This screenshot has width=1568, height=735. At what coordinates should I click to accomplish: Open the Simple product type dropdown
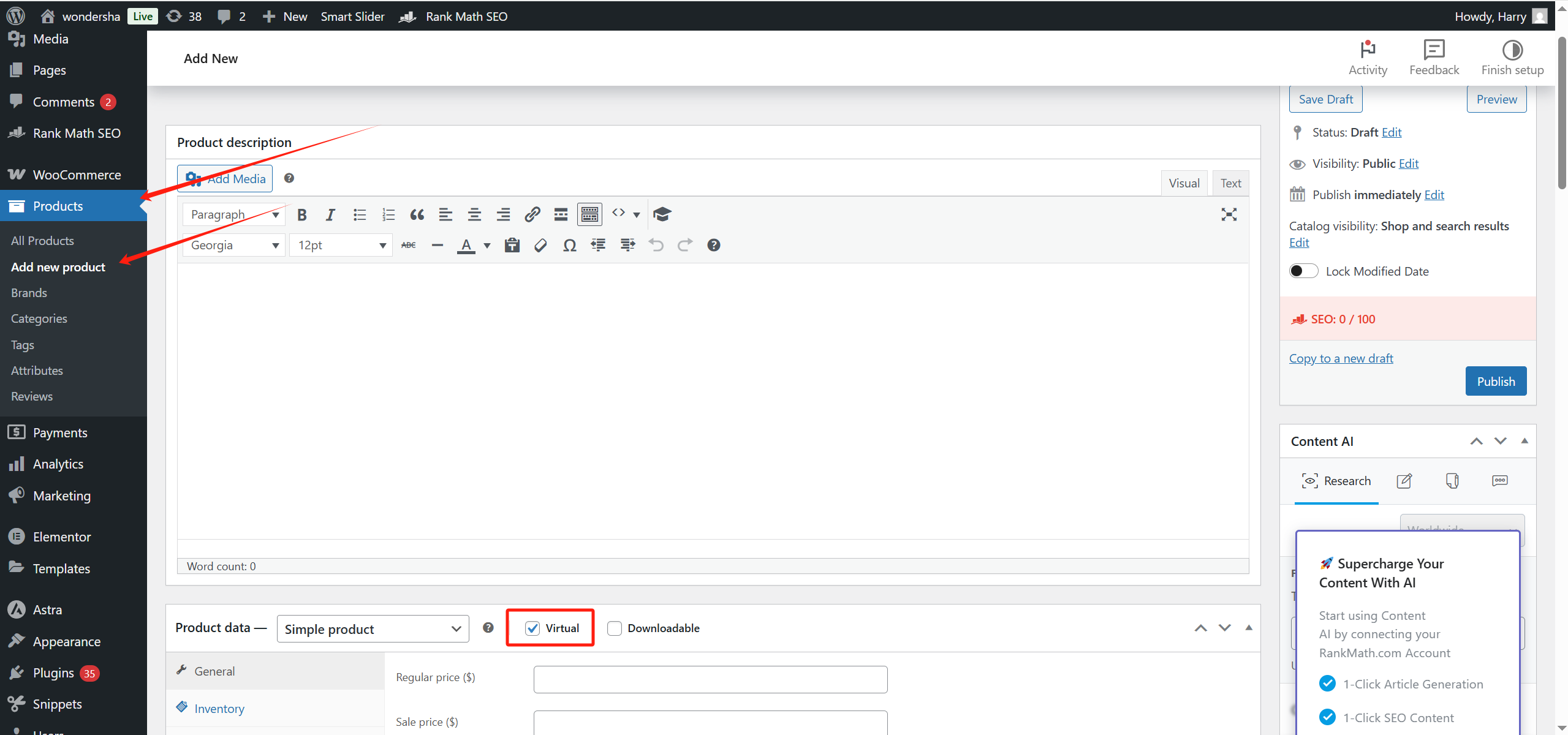click(x=373, y=628)
